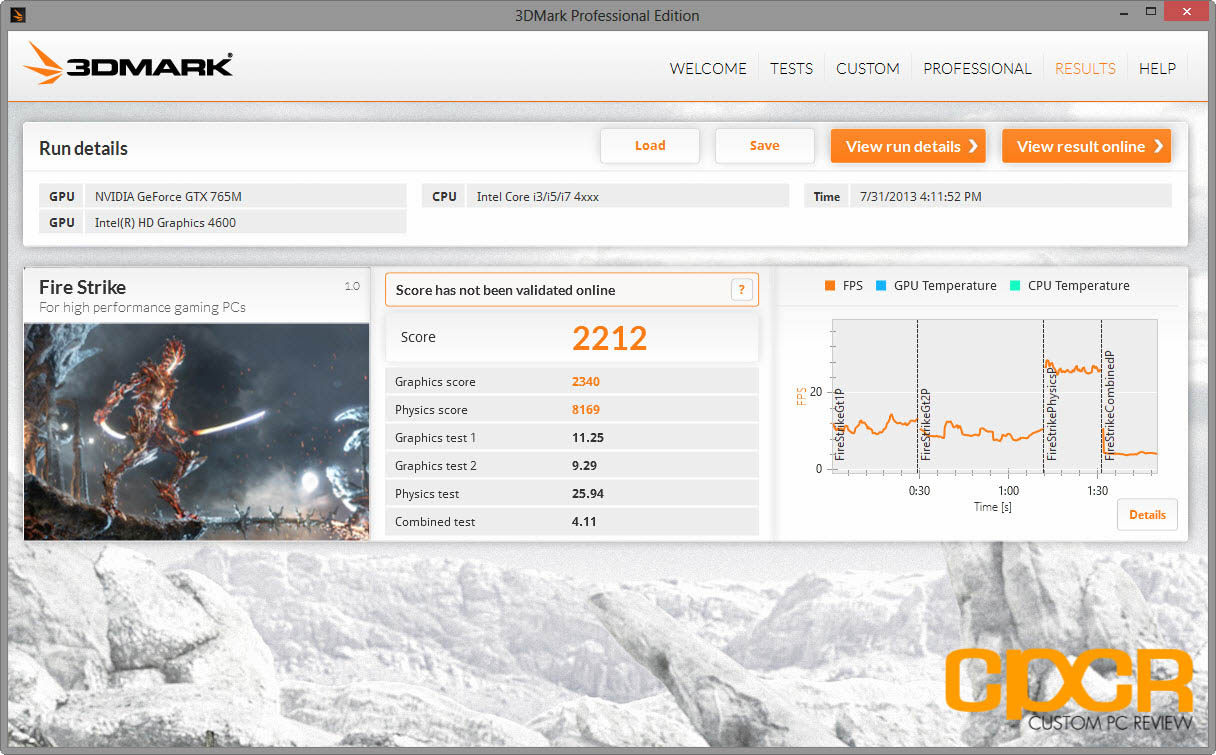Click the GPU Temperature legend label
This screenshot has width=1216, height=755.
[945, 286]
